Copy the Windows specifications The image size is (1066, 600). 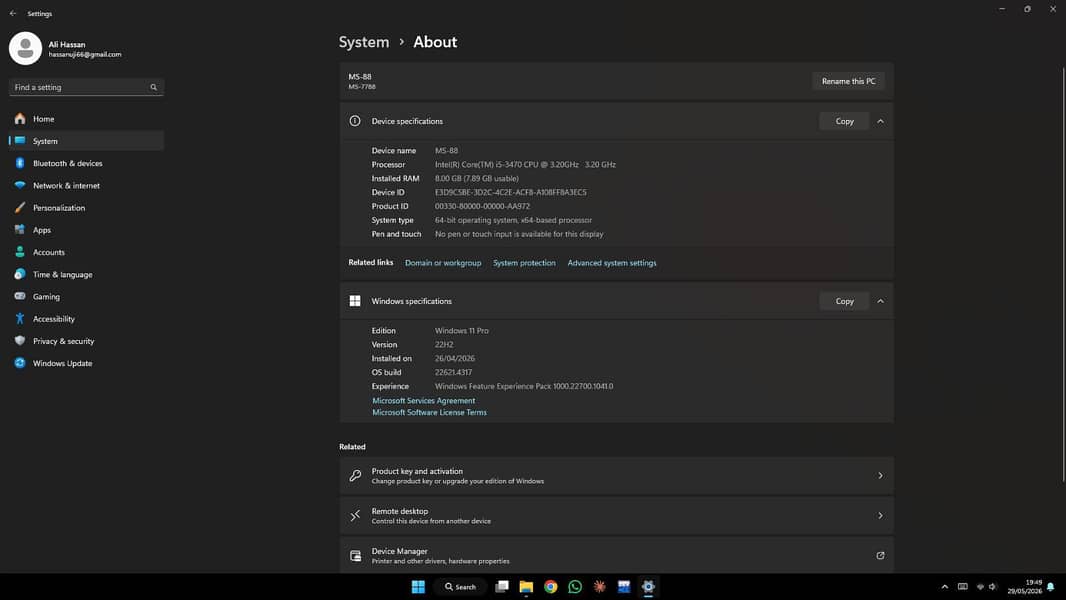point(844,301)
